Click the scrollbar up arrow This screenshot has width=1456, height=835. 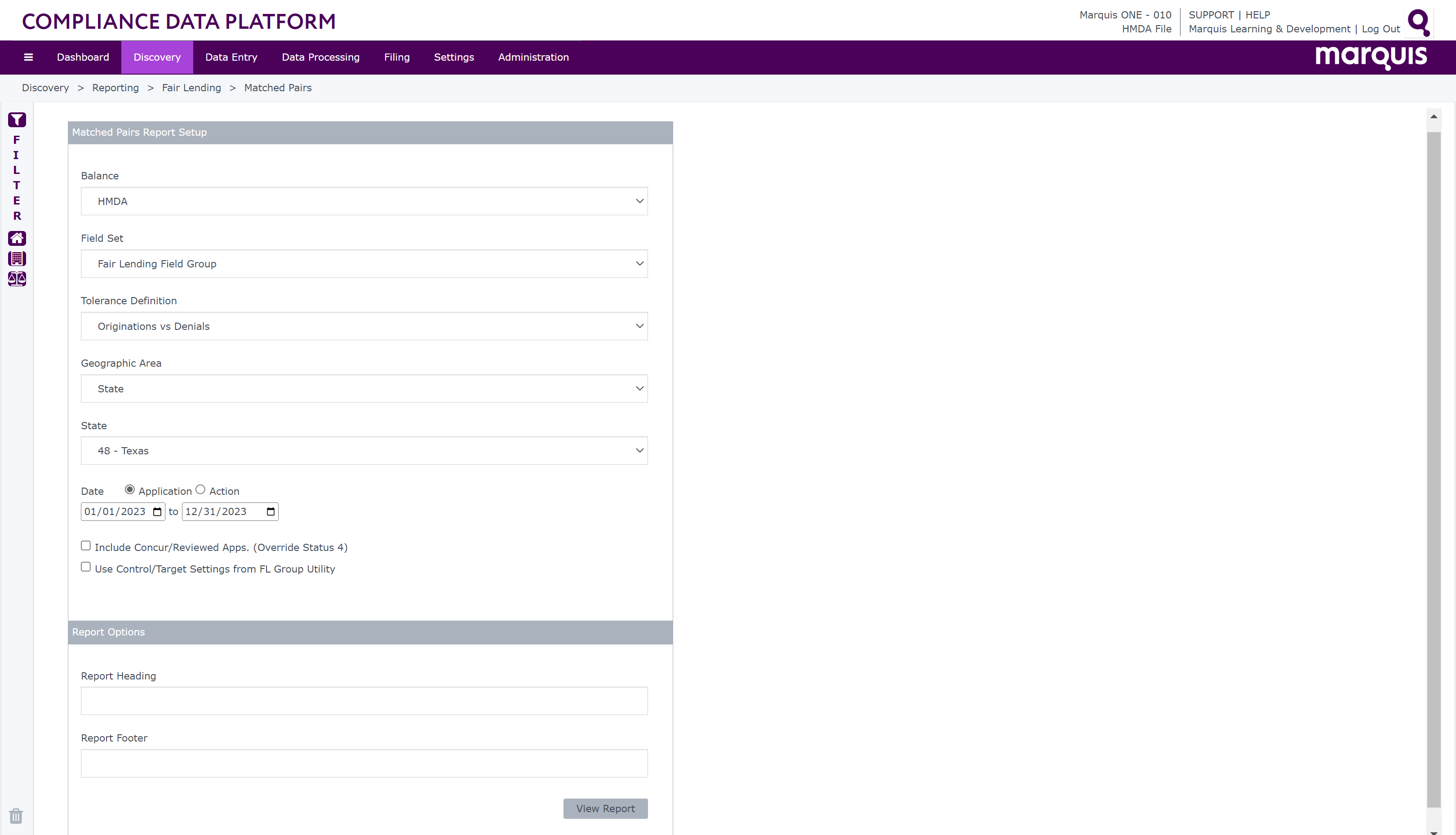(x=1434, y=116)
